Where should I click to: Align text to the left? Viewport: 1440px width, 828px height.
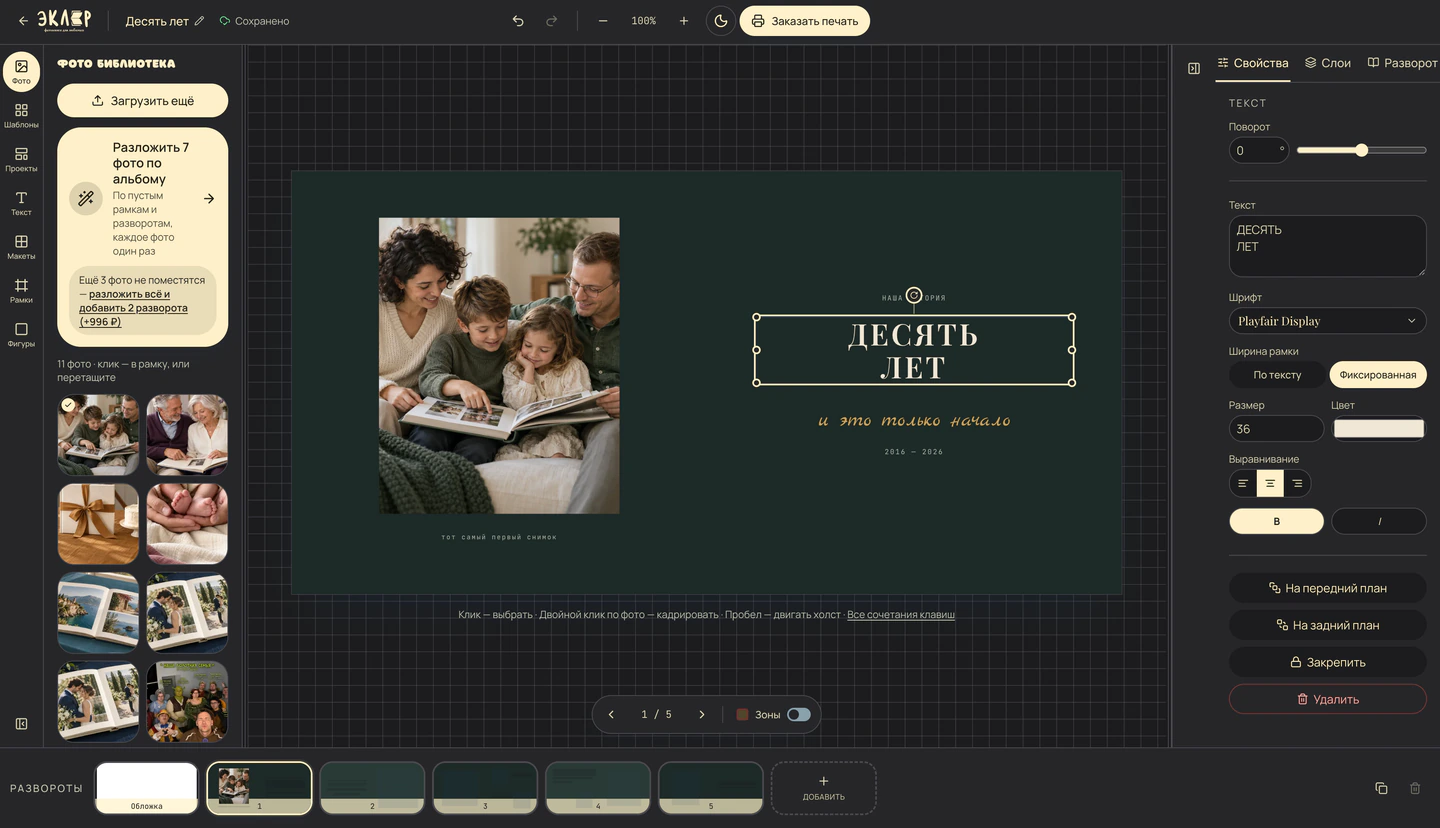1243,484
